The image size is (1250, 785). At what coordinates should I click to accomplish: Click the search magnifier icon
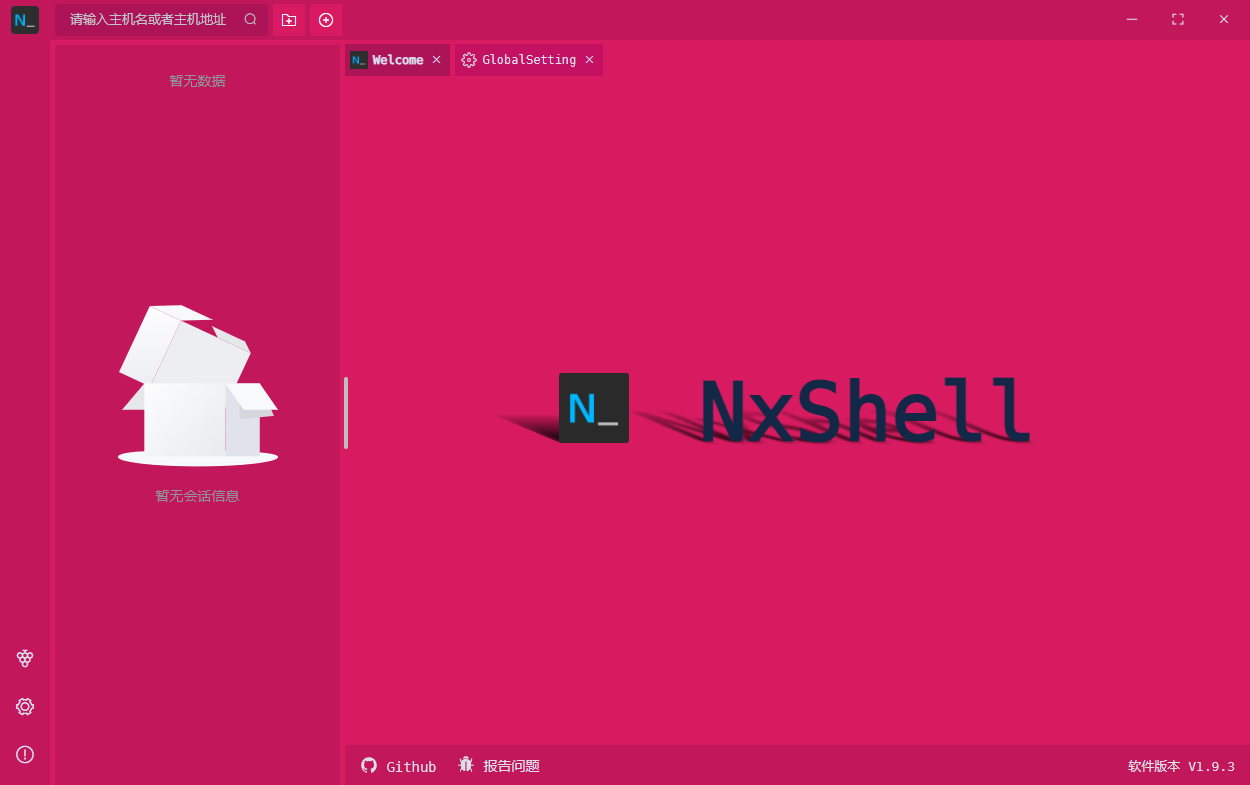point(250,20)
